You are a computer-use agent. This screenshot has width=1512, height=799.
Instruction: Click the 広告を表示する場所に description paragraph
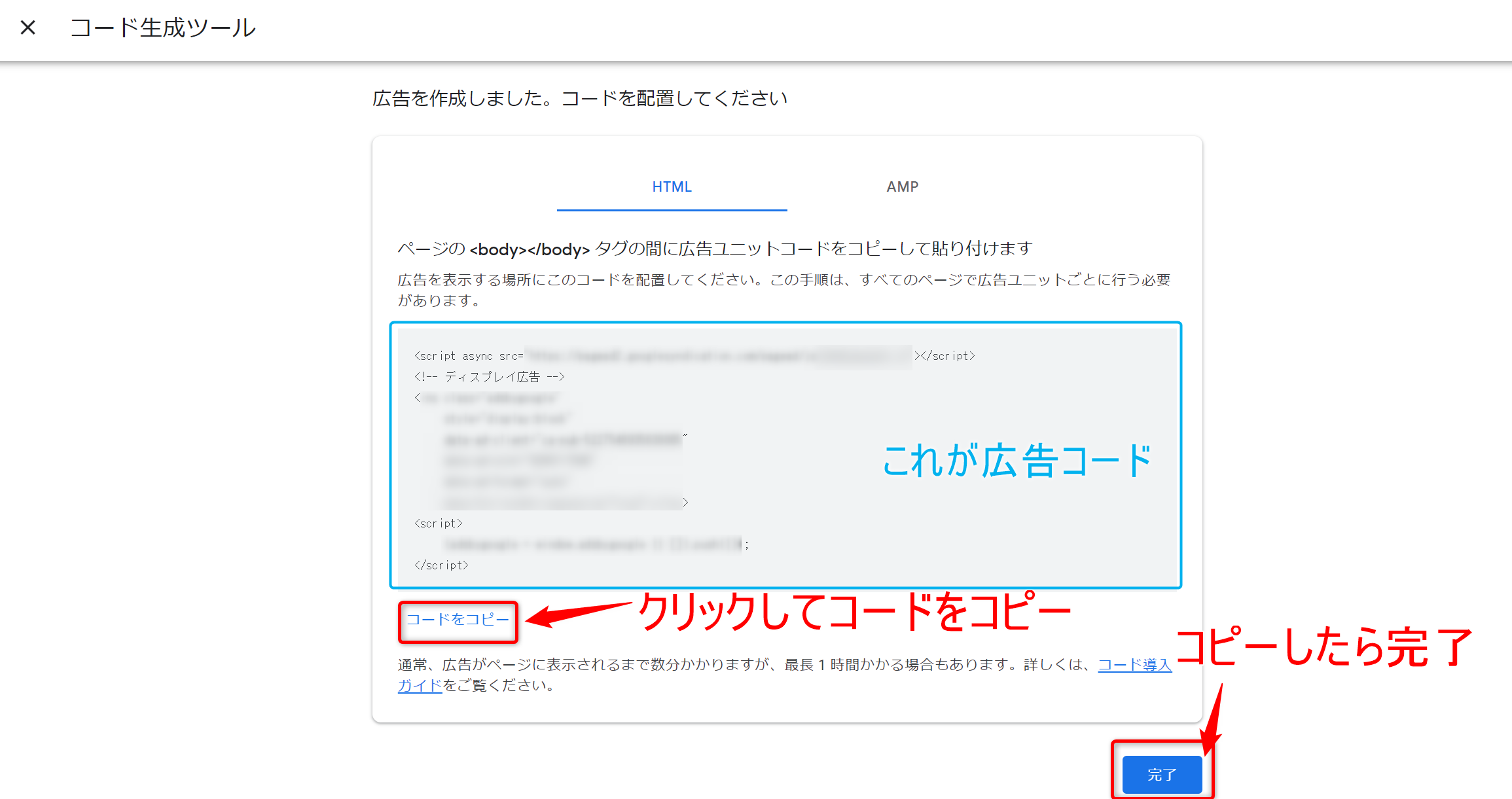tap(784, 290)
